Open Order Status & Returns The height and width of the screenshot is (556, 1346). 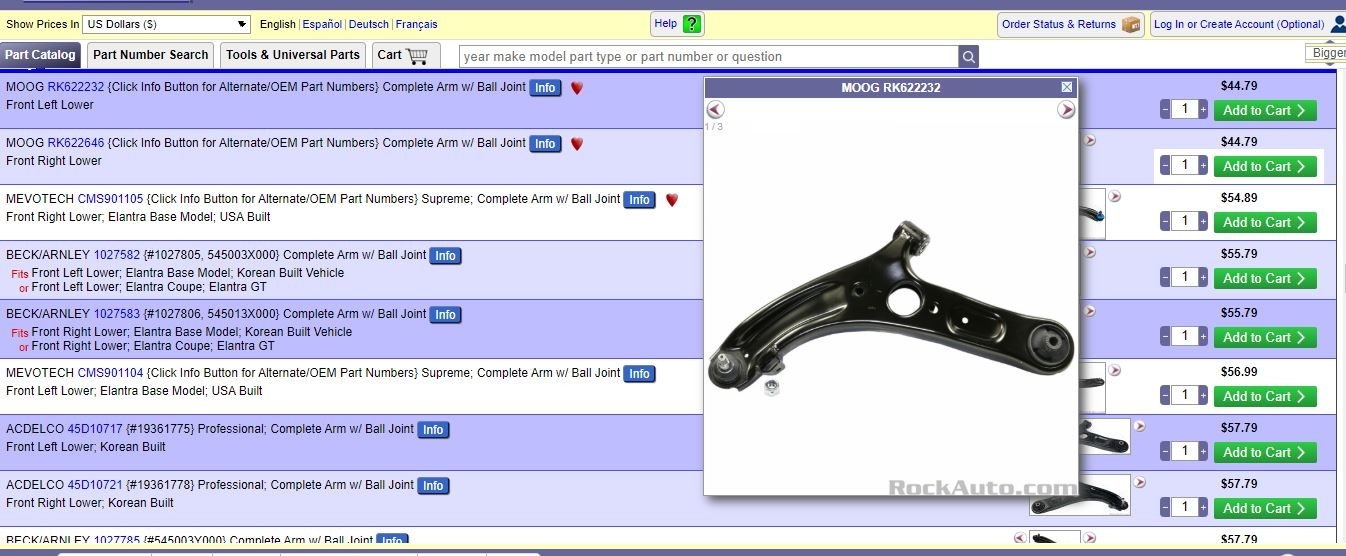coord(1070,24)
